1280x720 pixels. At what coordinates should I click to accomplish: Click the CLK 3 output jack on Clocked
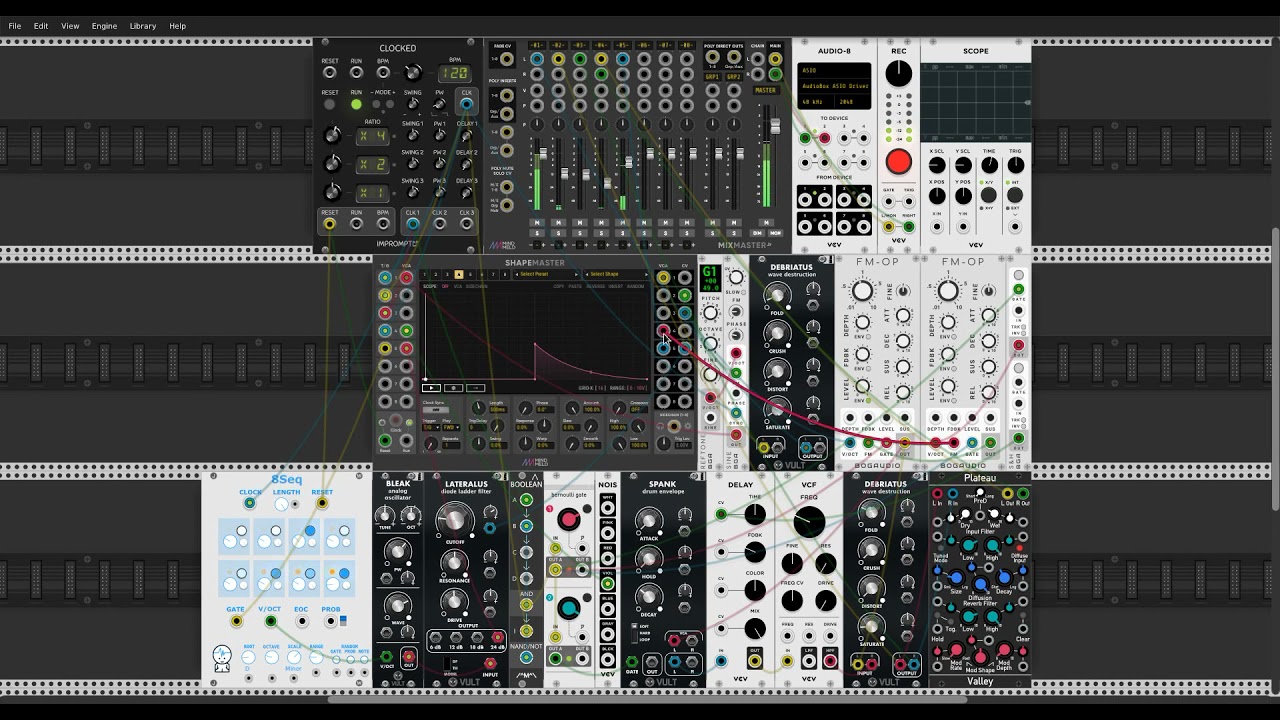tap(466, 225)
